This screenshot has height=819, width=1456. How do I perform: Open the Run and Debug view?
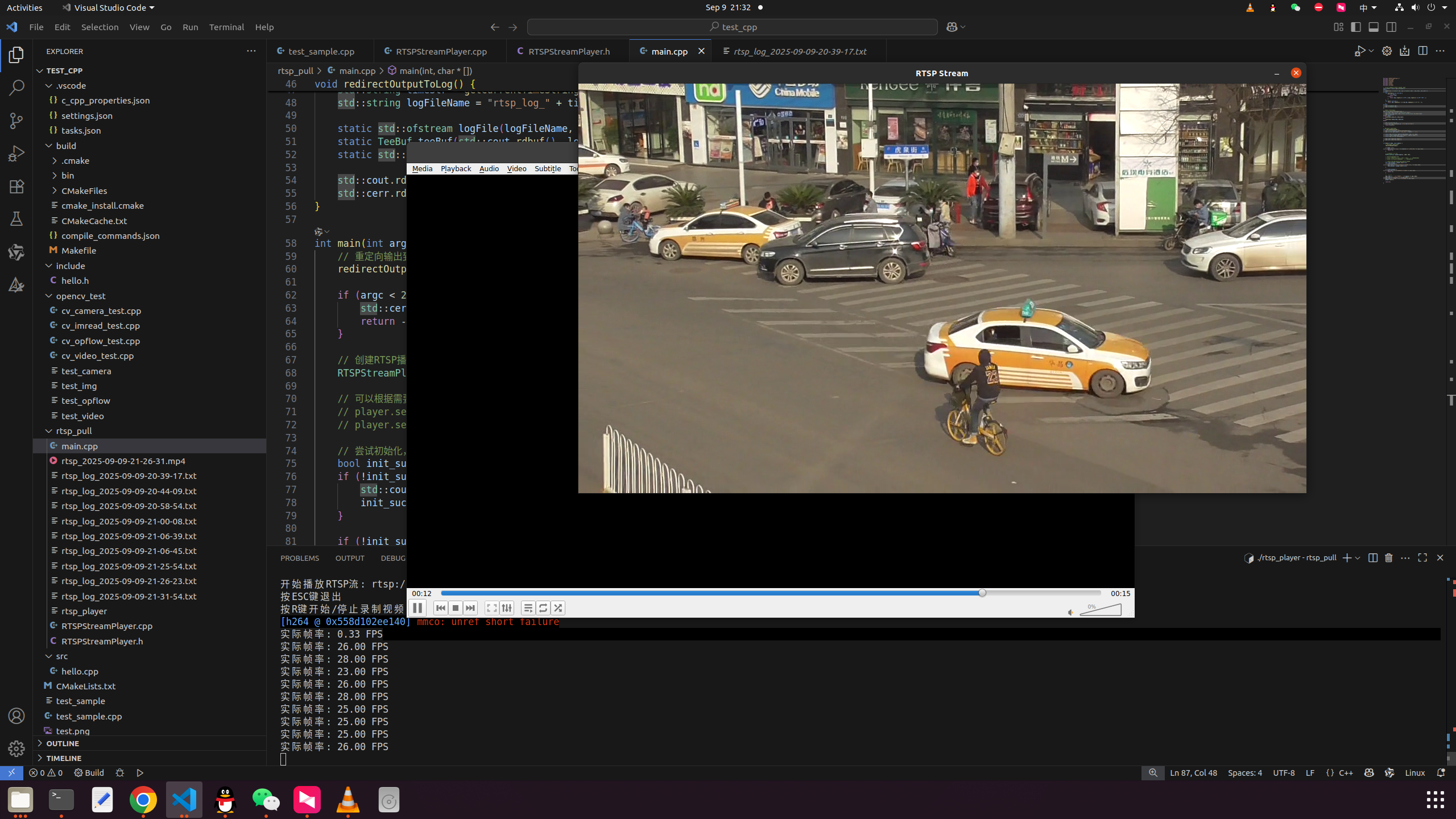(x=16, y=154)
